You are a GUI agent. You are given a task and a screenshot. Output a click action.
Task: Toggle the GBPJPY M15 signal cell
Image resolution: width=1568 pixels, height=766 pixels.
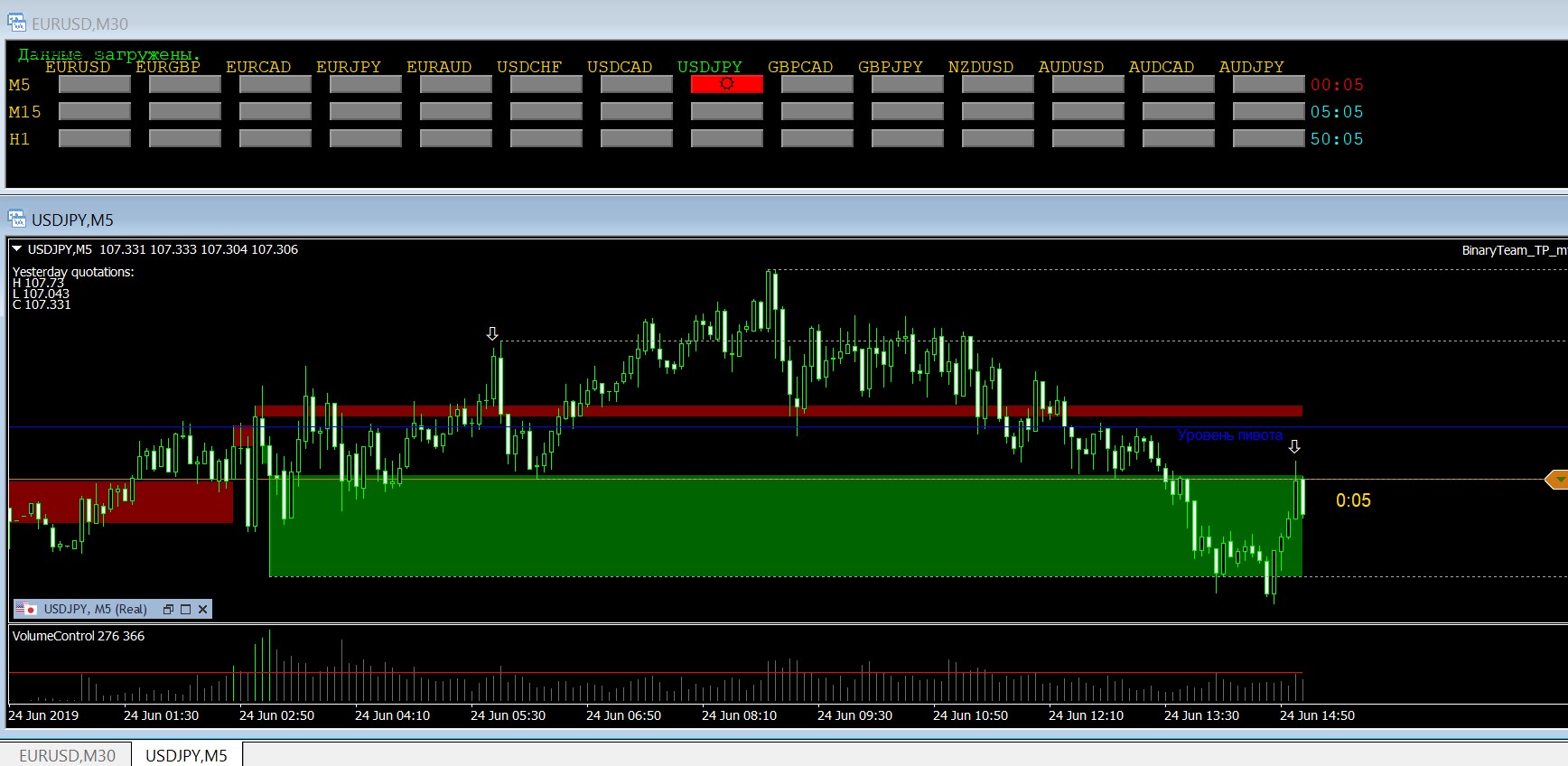point(907,111)
